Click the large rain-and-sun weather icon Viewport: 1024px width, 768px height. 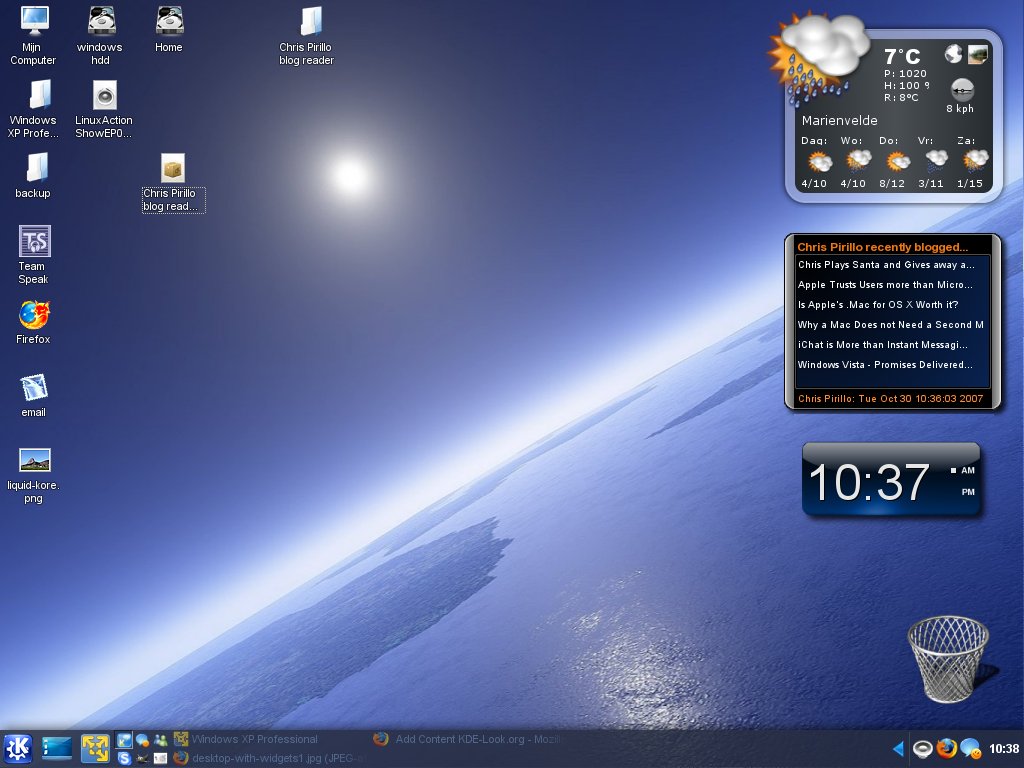click(819, 57)
